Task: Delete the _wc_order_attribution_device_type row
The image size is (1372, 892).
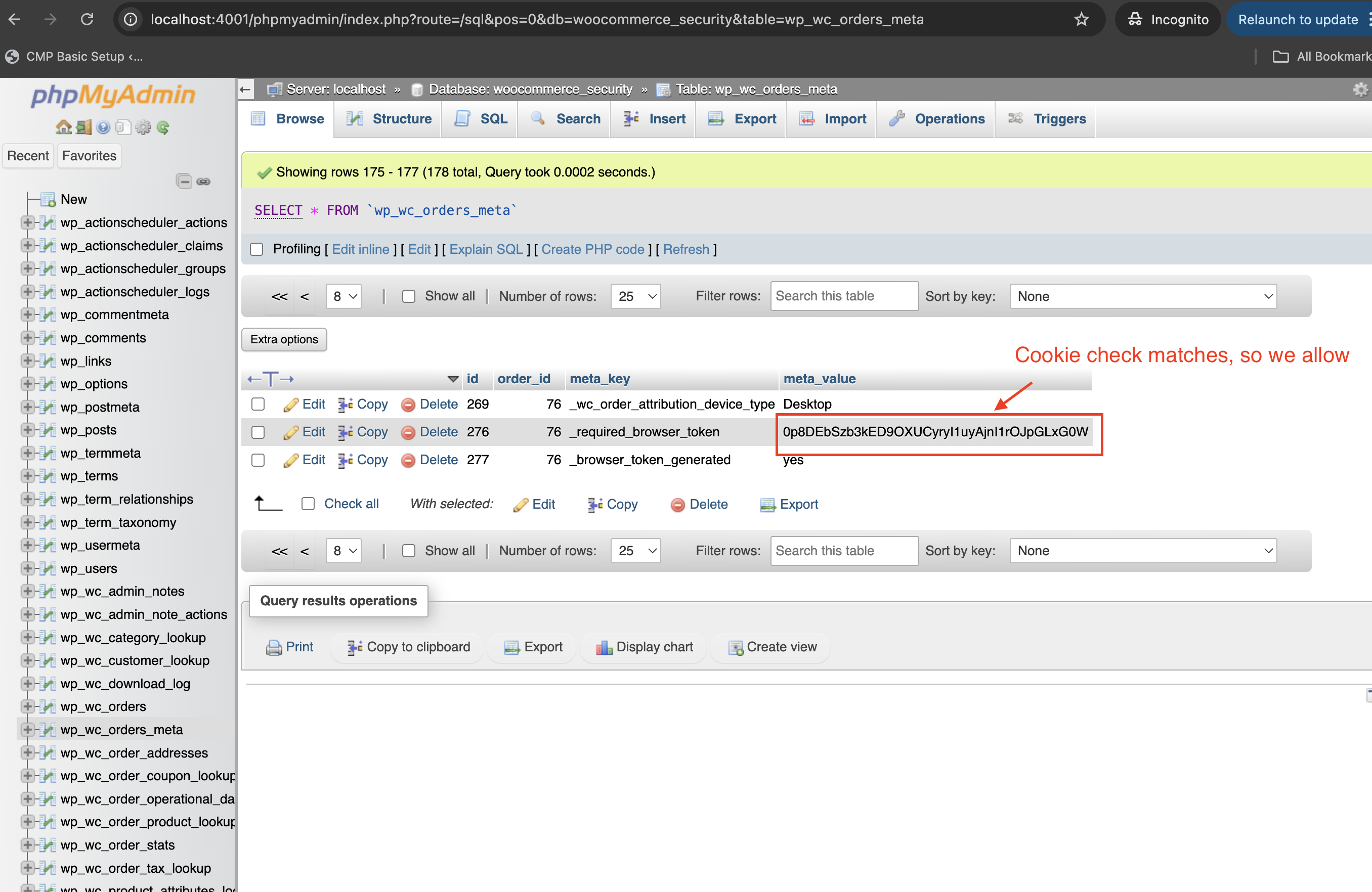Action: 438,404
